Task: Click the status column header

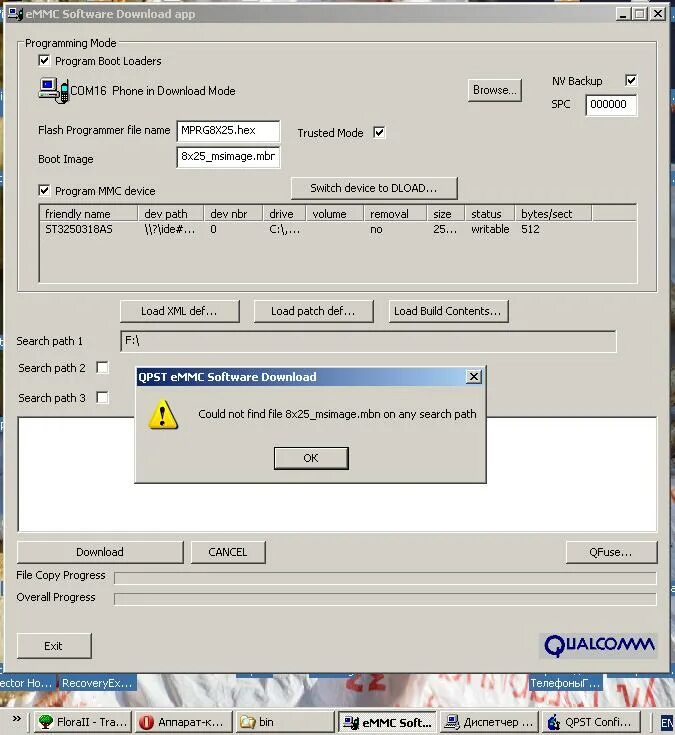Action: pos(490,214)
